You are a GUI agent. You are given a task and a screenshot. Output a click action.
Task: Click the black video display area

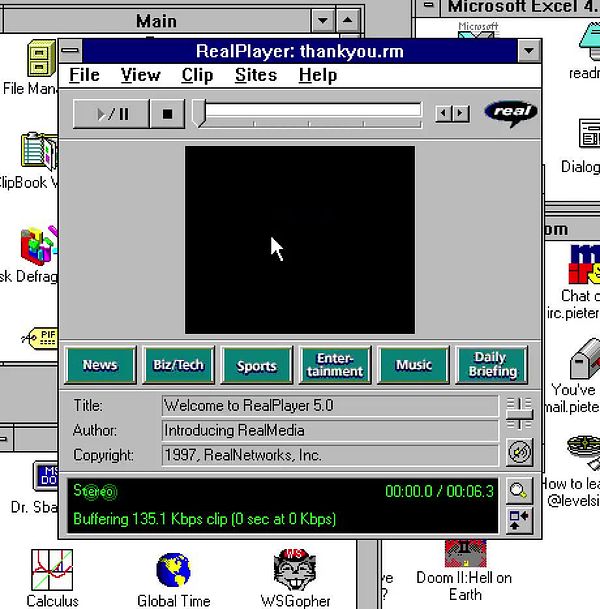click(300, 240)
